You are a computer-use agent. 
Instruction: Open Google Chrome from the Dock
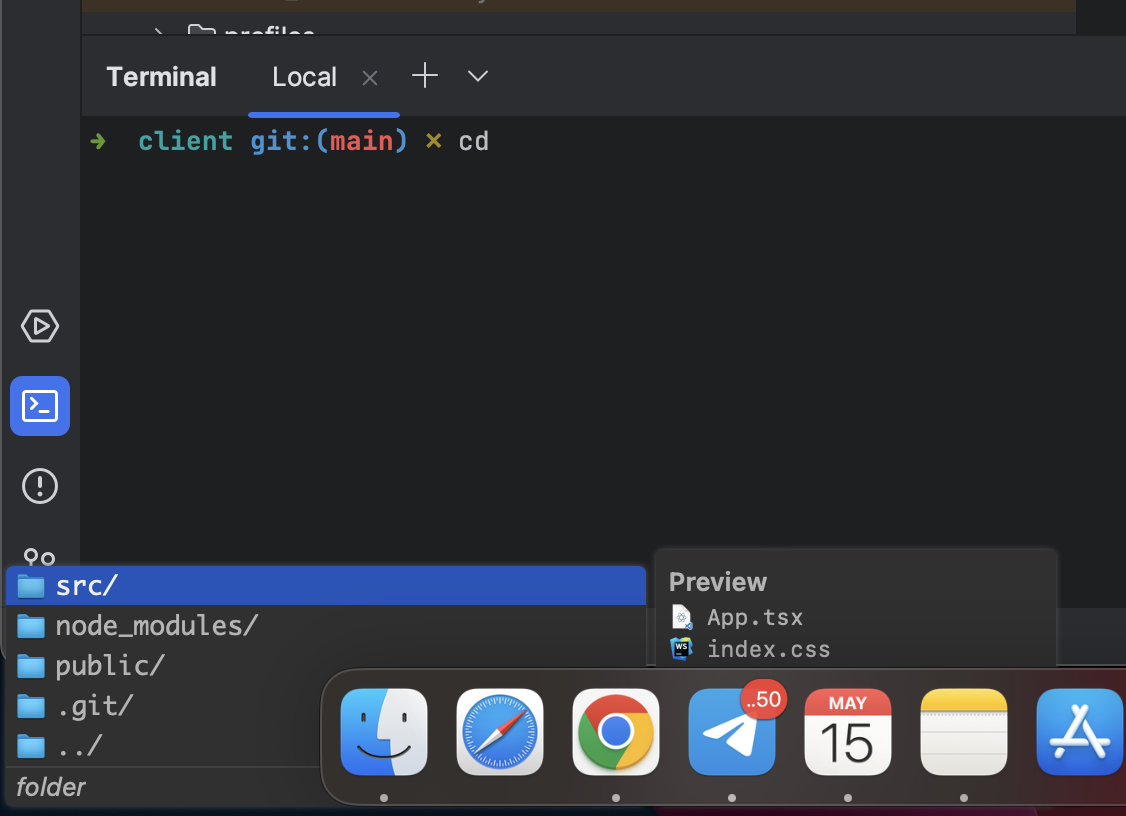[616, 732]
